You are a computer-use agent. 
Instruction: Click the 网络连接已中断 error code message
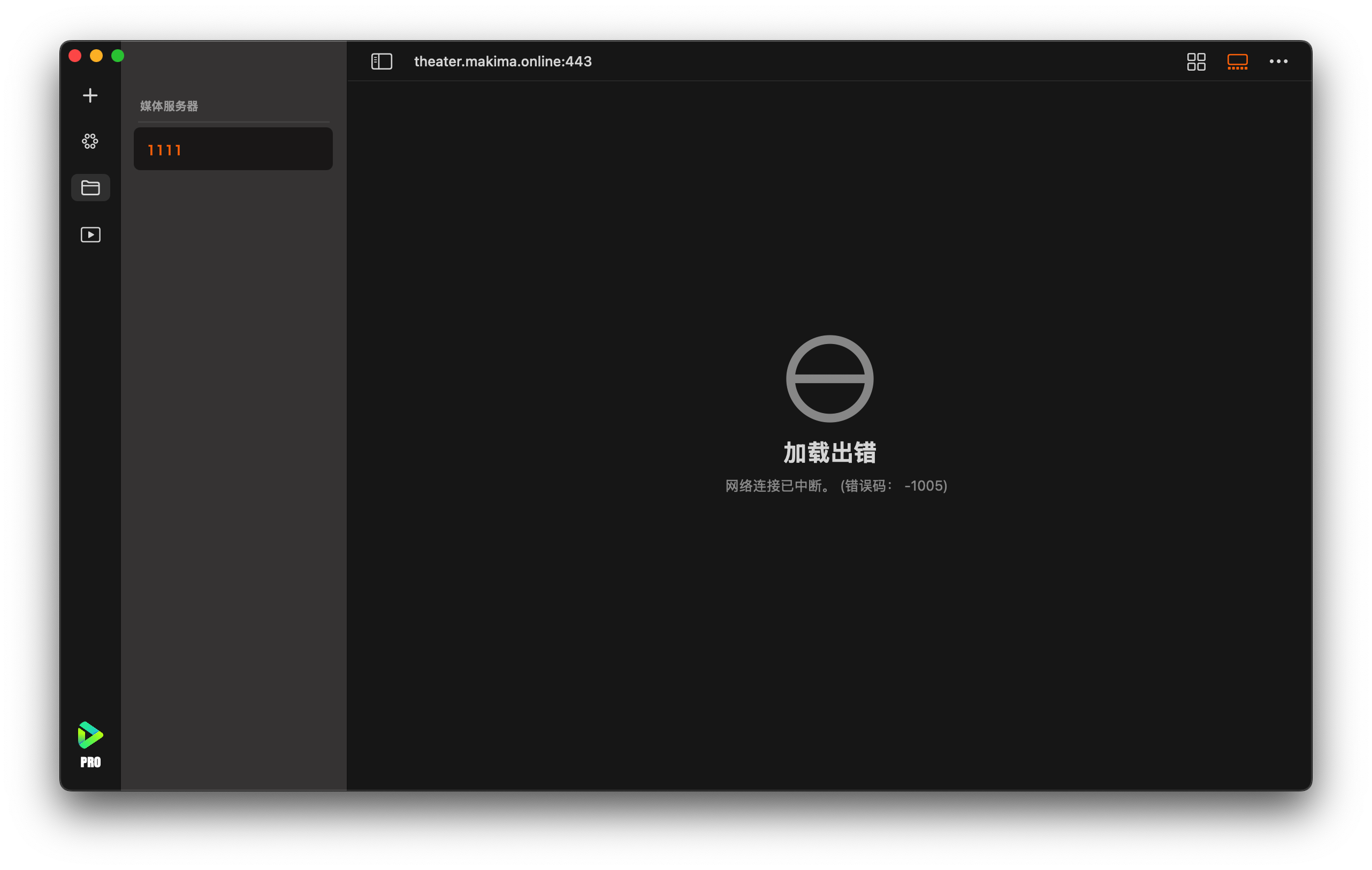click(x=835, y=486)
